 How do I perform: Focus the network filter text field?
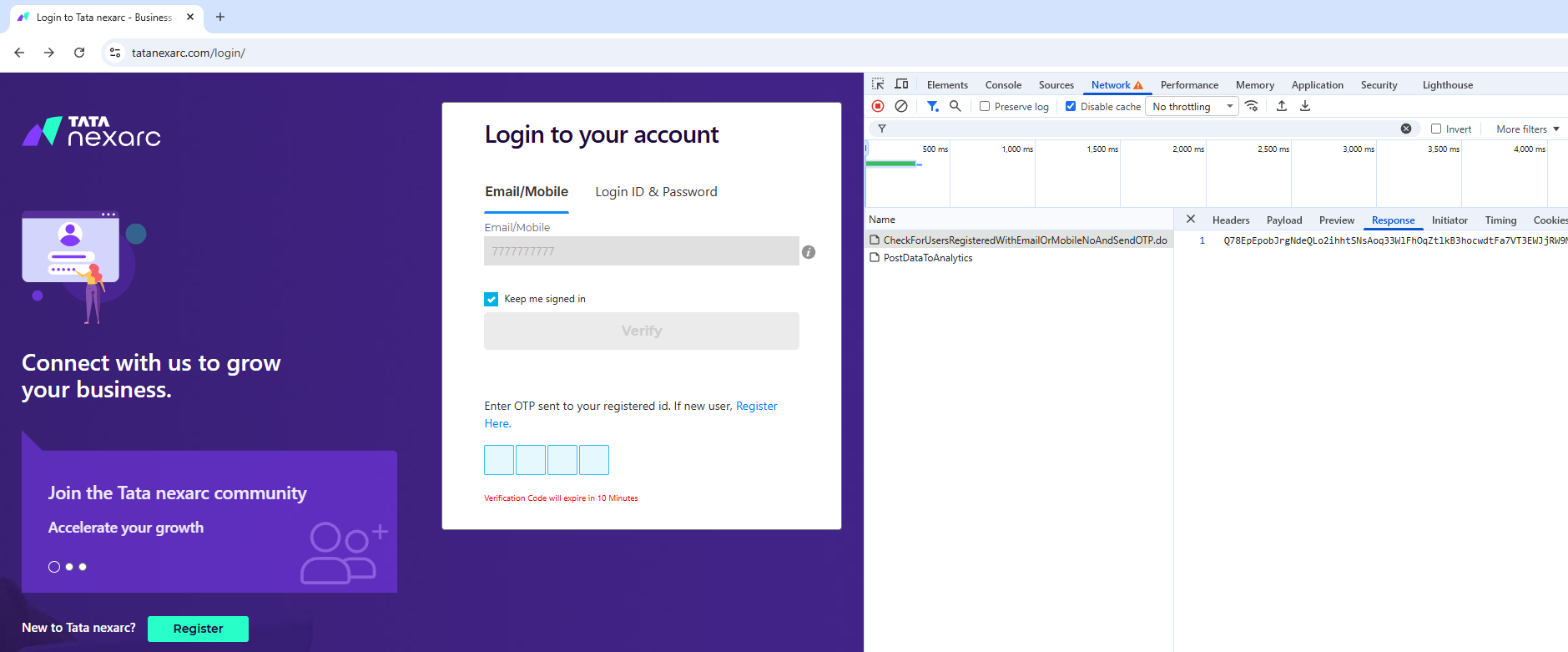1143,129
